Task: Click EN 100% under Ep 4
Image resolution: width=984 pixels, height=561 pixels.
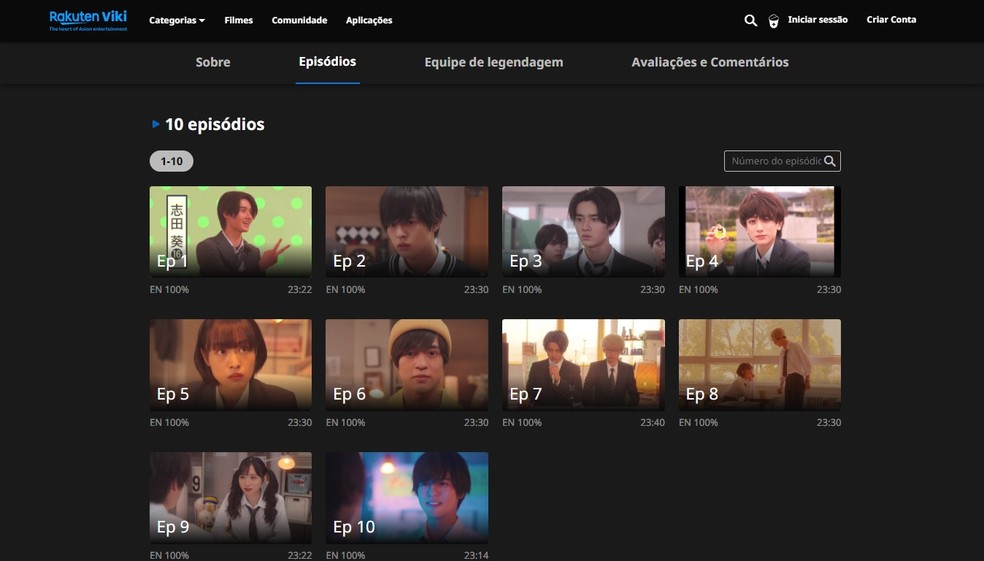Action: 698,290
